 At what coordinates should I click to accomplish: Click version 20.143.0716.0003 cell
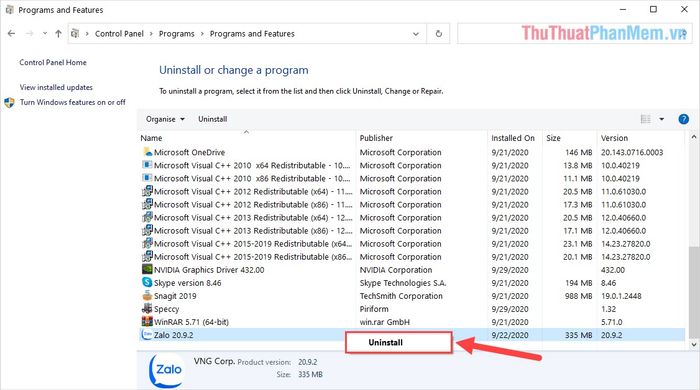pyautogui.click(x=632, y=152)
